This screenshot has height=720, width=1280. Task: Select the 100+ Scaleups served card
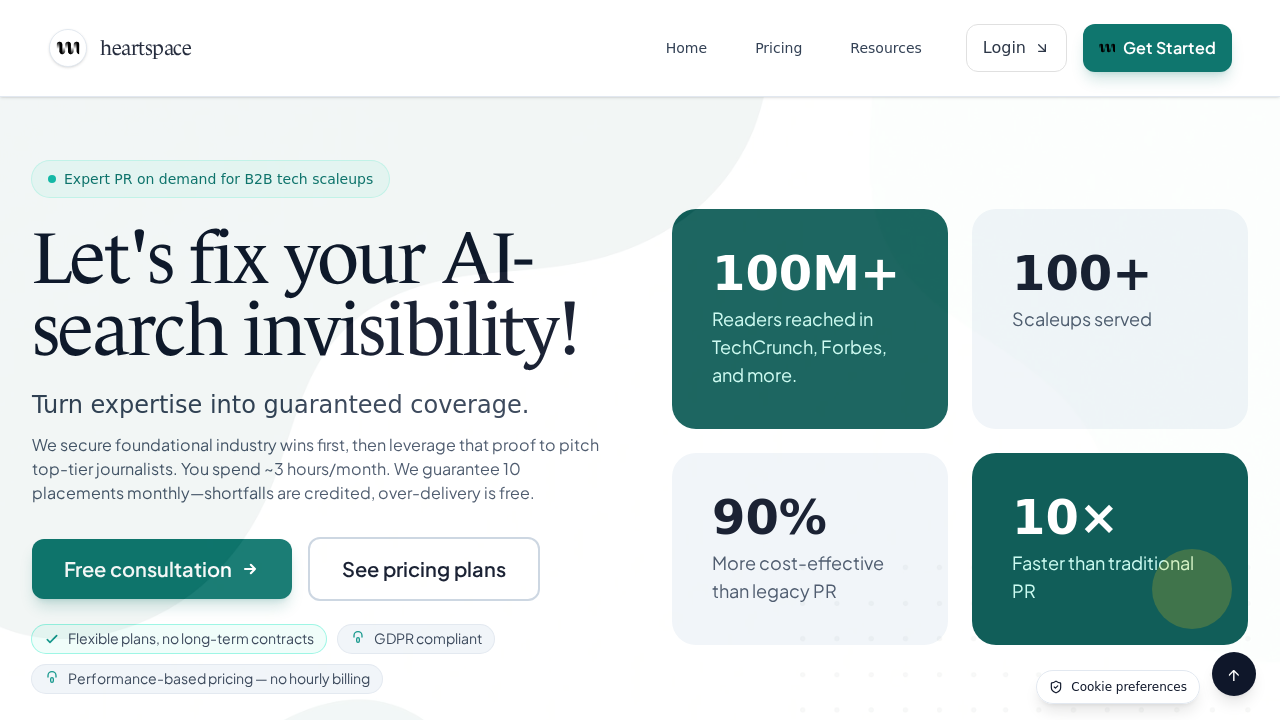click(1110, 319)
